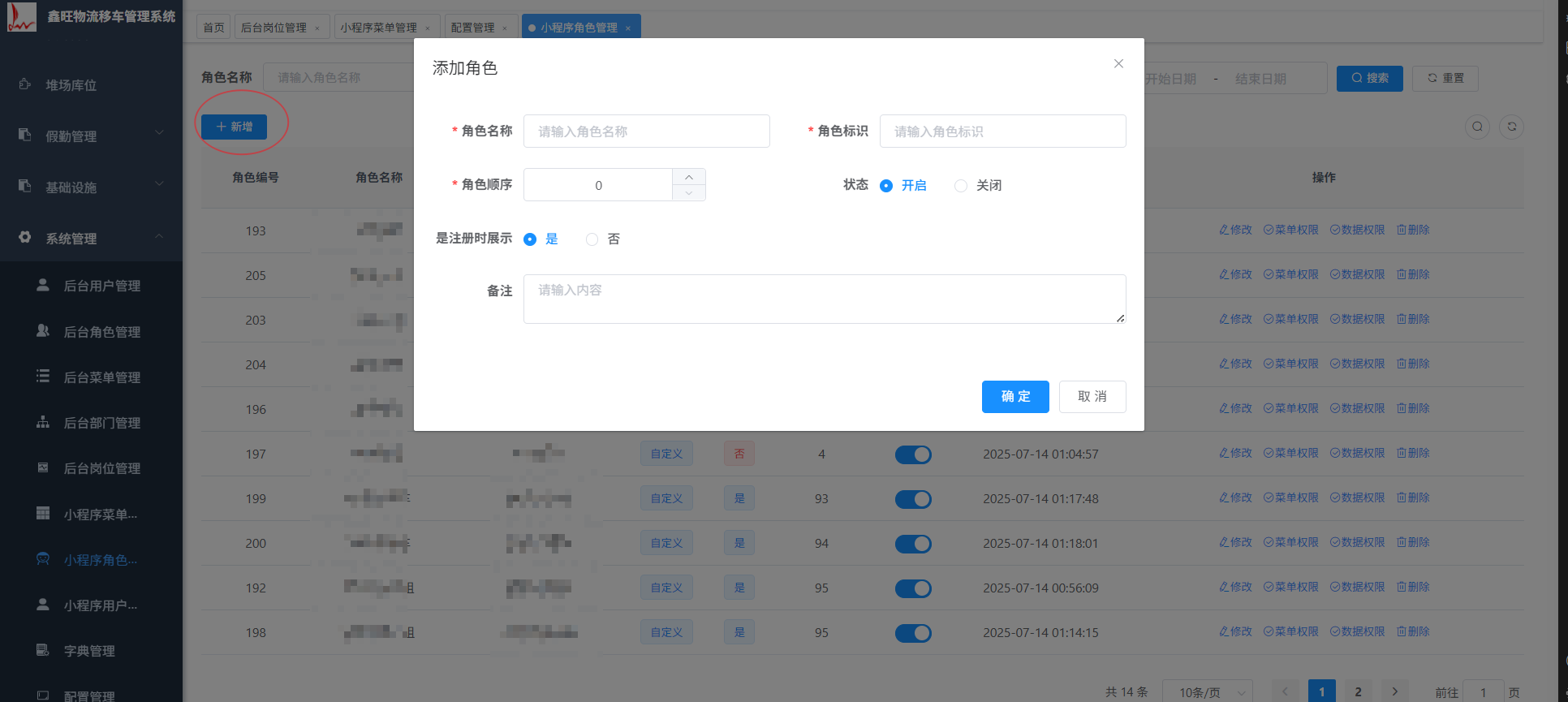Screen dimensions: 1568x702
Task: Go to next page arrow
Action: (1394, 691)
